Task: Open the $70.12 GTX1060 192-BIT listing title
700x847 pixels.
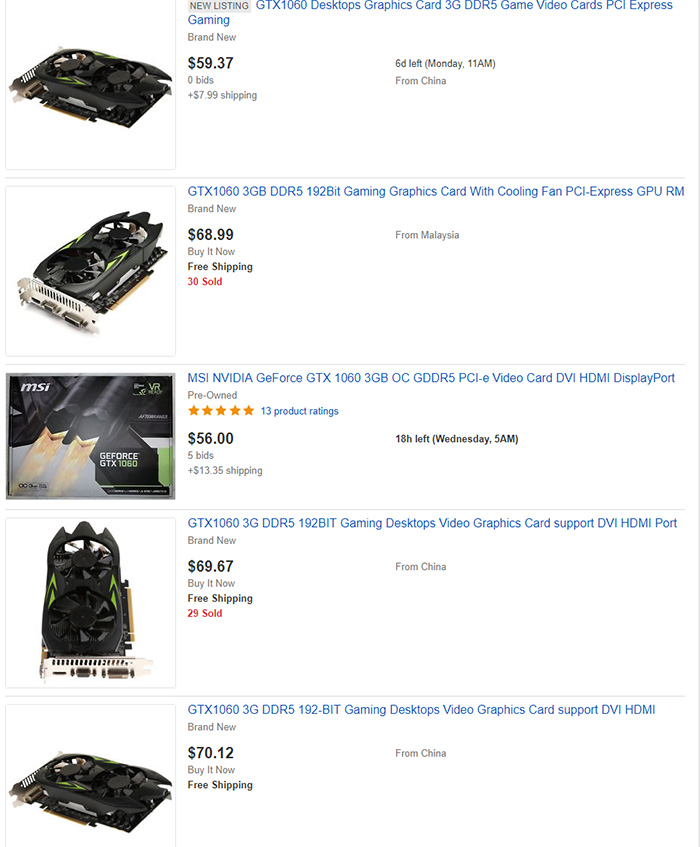Action: tap(420, 709)
